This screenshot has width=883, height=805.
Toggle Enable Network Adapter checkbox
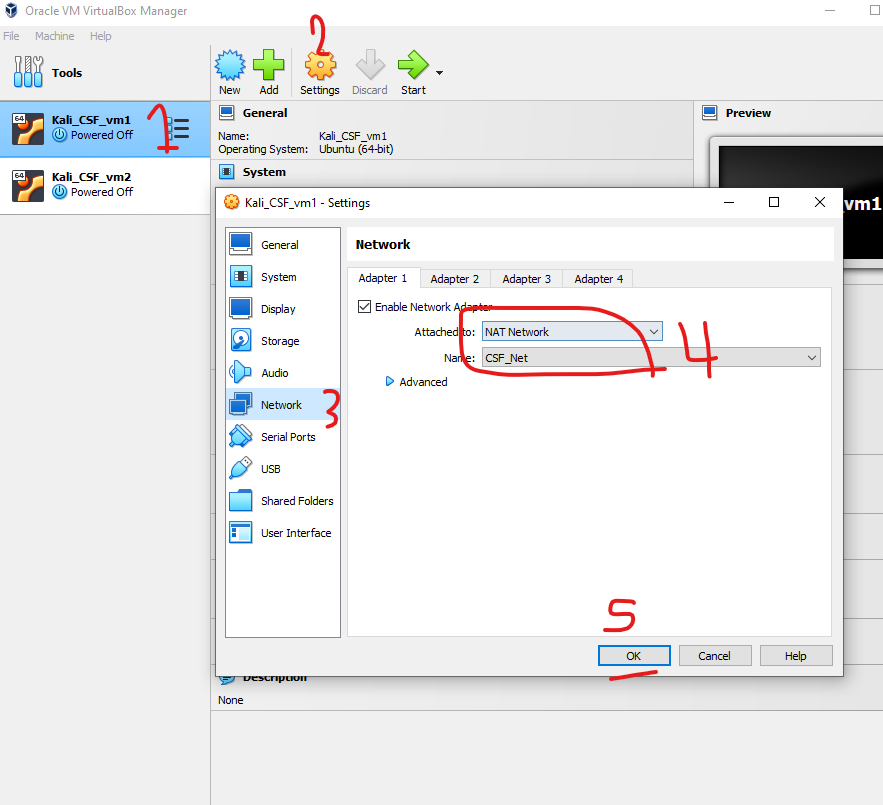pos(364,306)
